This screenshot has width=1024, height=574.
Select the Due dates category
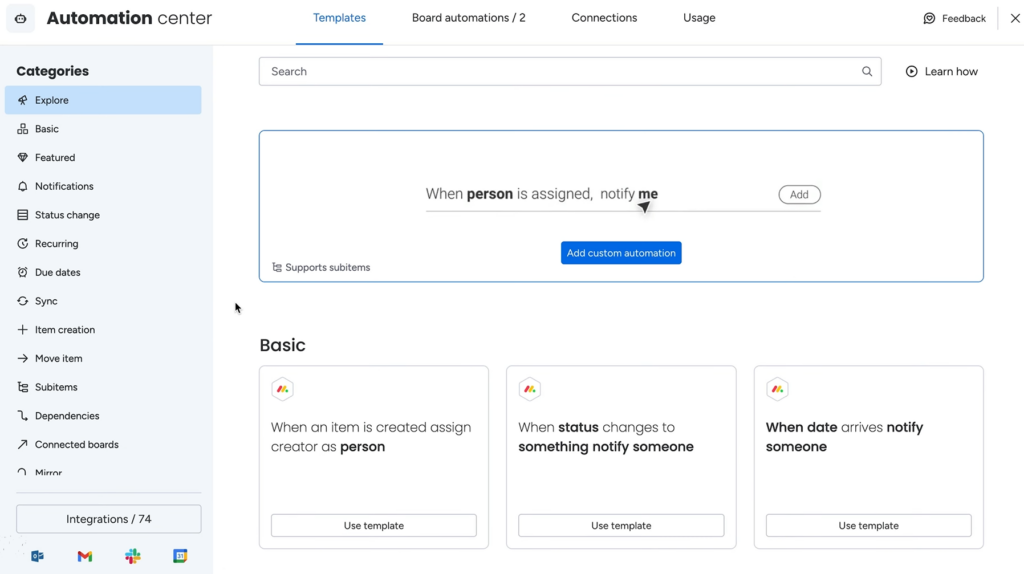[57, 272]
